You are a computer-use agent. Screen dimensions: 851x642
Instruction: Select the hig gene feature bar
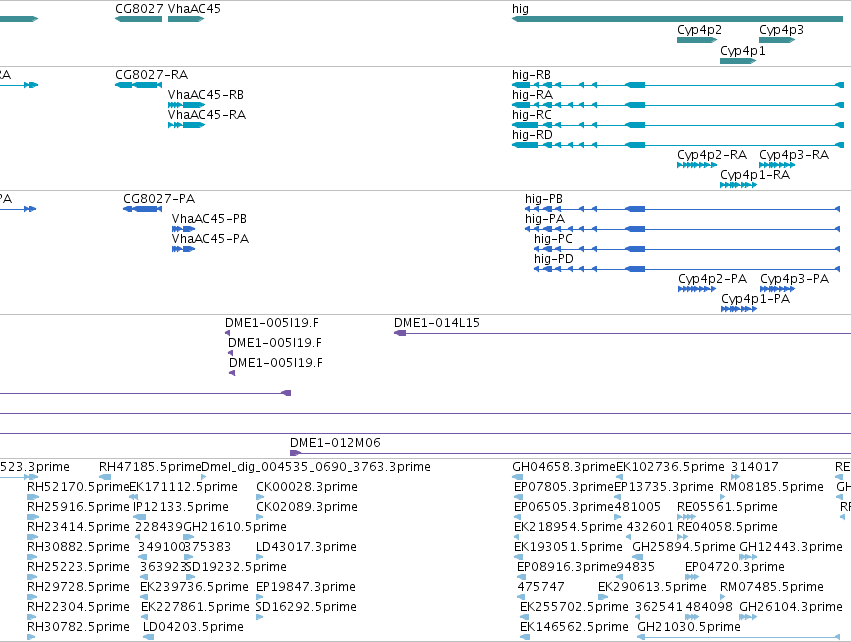pyautogui.click(x=677, y=19)
